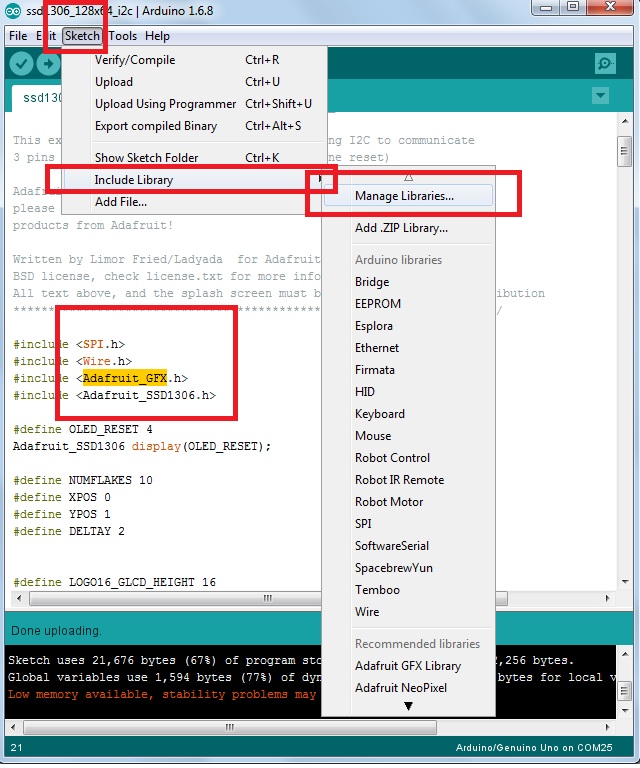Image resolution: width=640 pixels, height=768 pixels.
Task: Include the Wire library
Action: pyautogui.click(x=408, y=612)
